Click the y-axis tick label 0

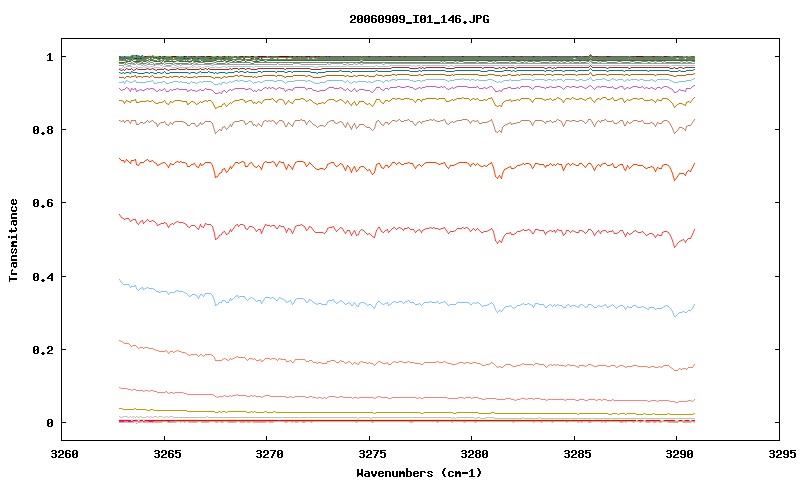pos(49,423)
